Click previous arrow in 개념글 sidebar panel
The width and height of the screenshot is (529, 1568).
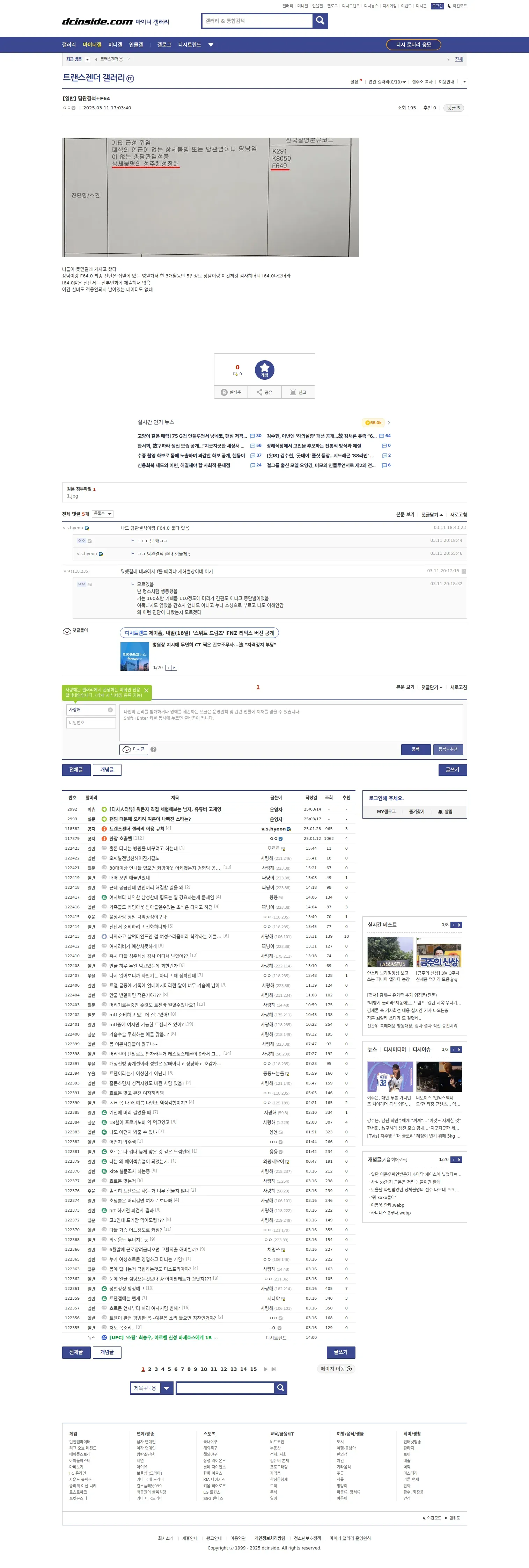(x=453, y=1160)
